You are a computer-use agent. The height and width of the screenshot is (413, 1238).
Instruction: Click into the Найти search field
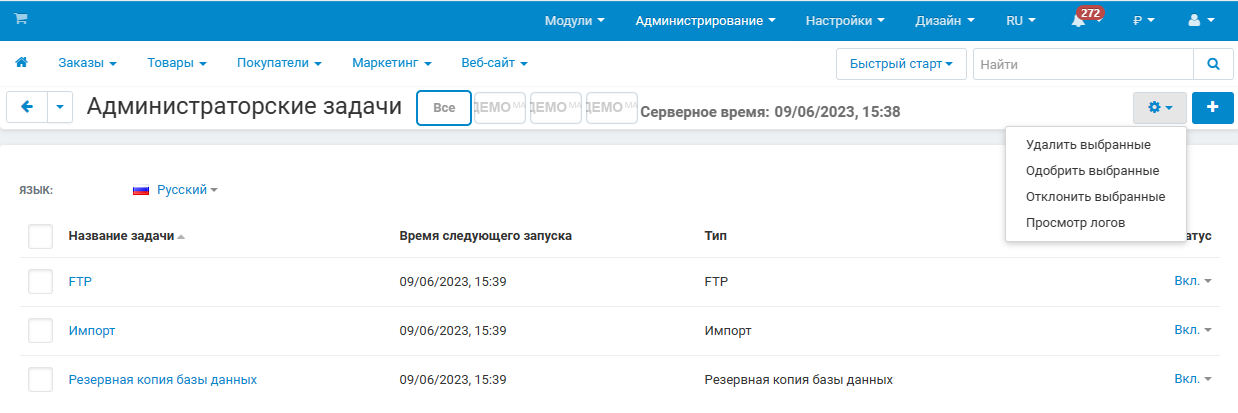pyautogui.click(x=1083, y=64)
